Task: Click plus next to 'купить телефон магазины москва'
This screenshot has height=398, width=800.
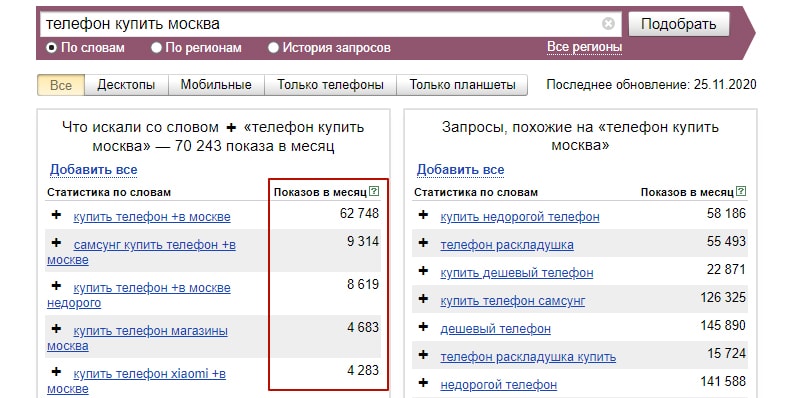Action: click(56, 329)
